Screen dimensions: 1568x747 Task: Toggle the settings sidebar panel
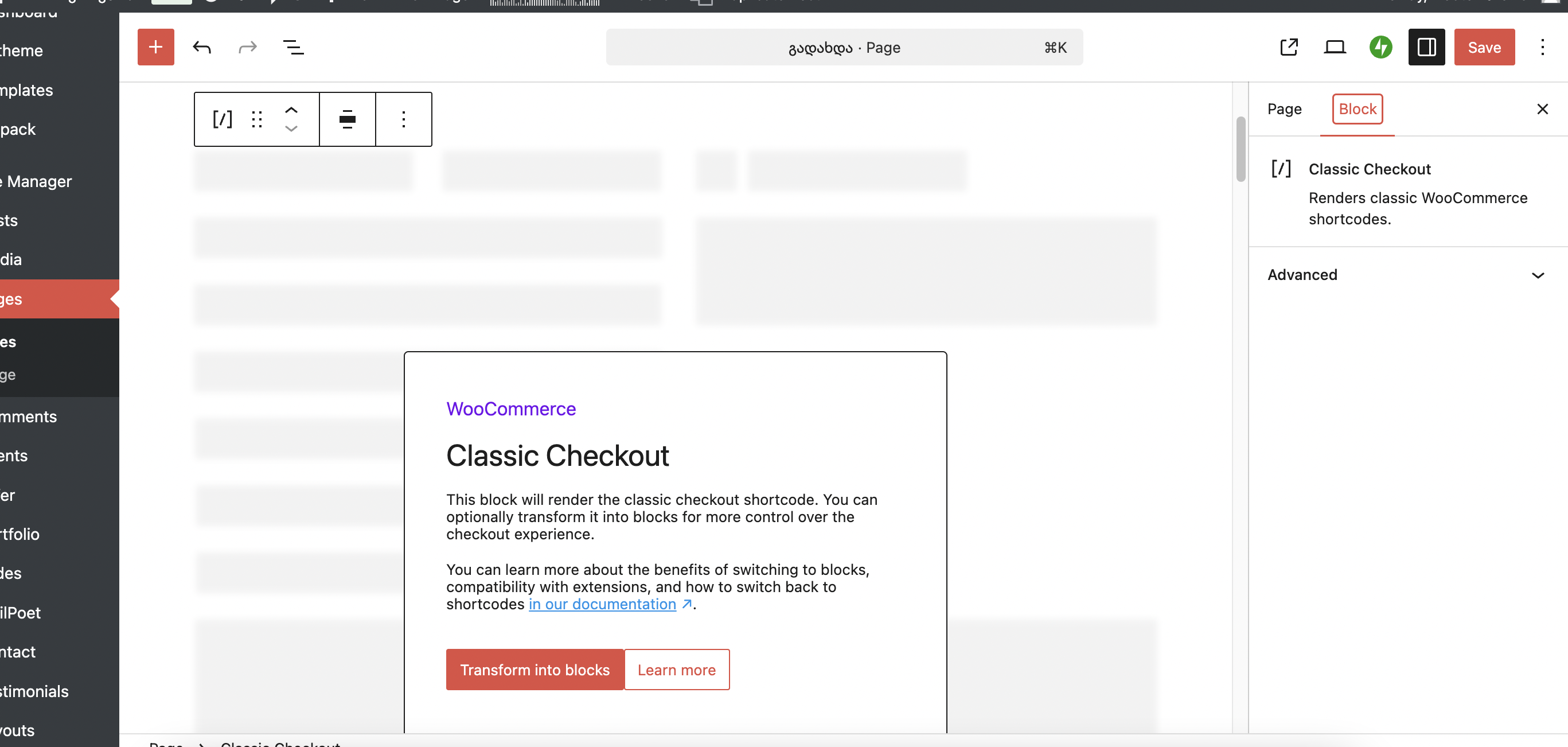pos(1426,47)
